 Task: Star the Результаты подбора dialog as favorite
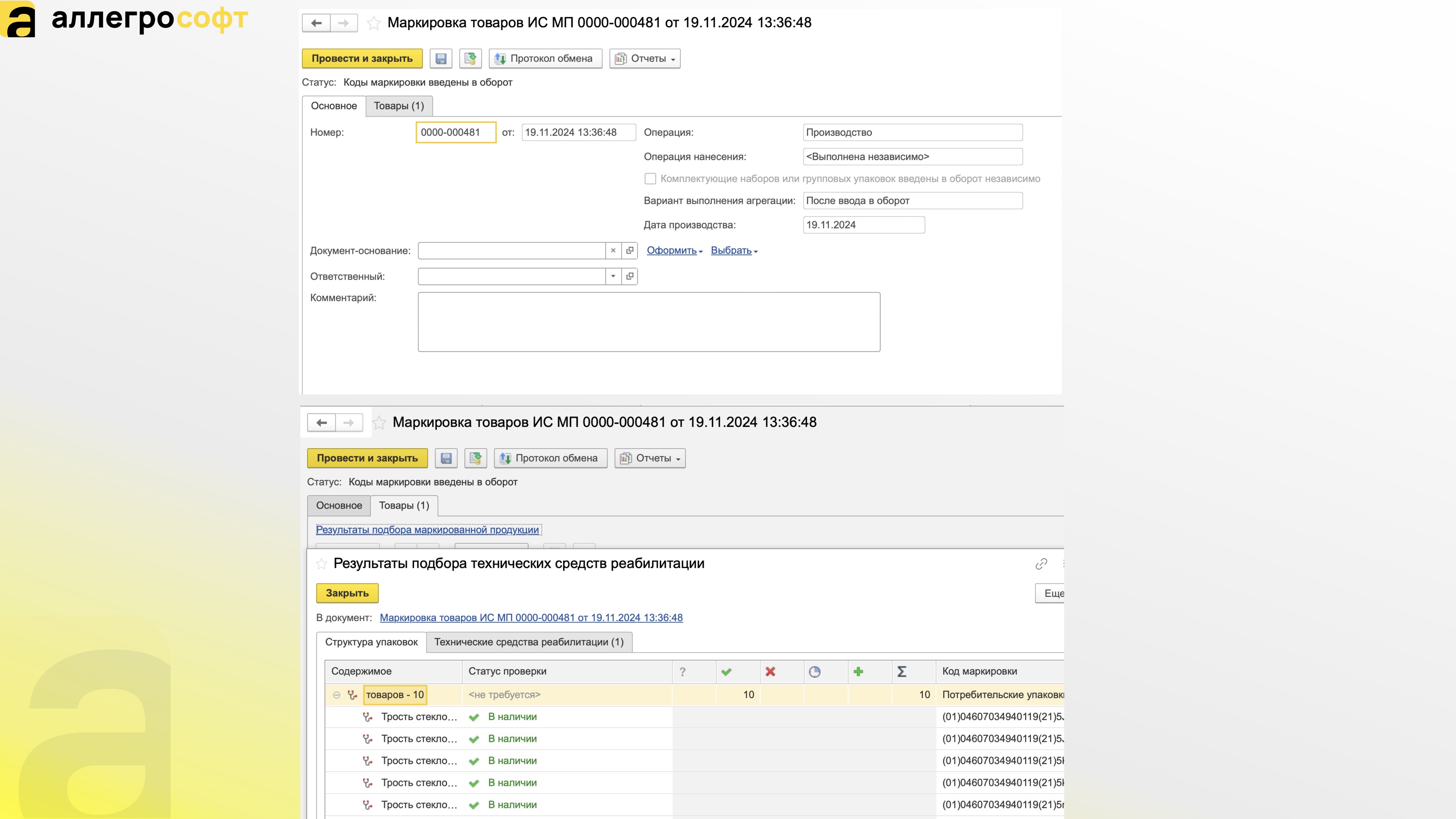(x=322, y=564)
